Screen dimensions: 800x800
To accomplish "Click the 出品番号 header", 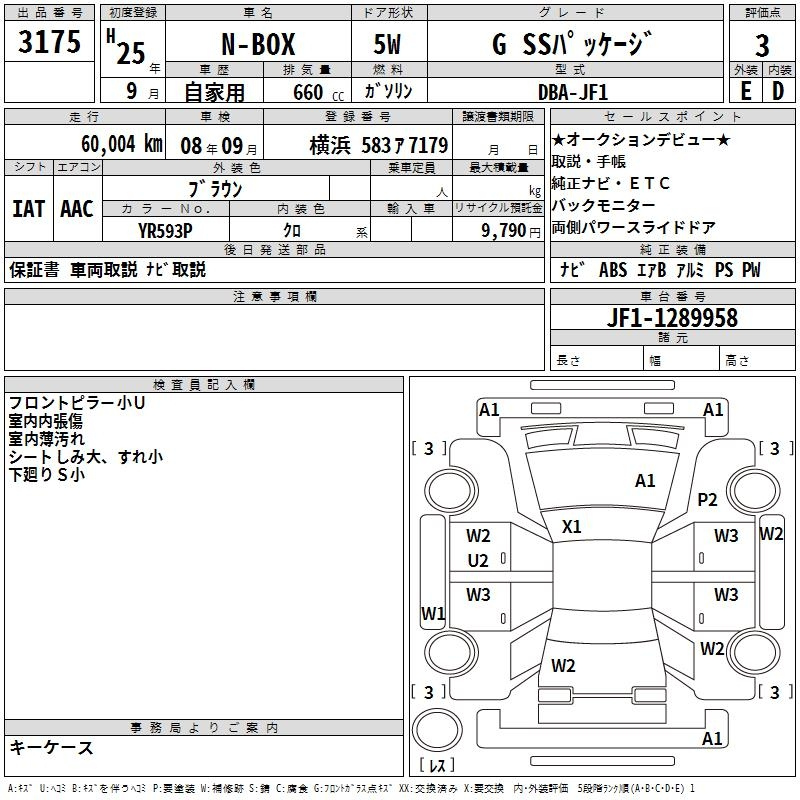I will coord(49,12).
